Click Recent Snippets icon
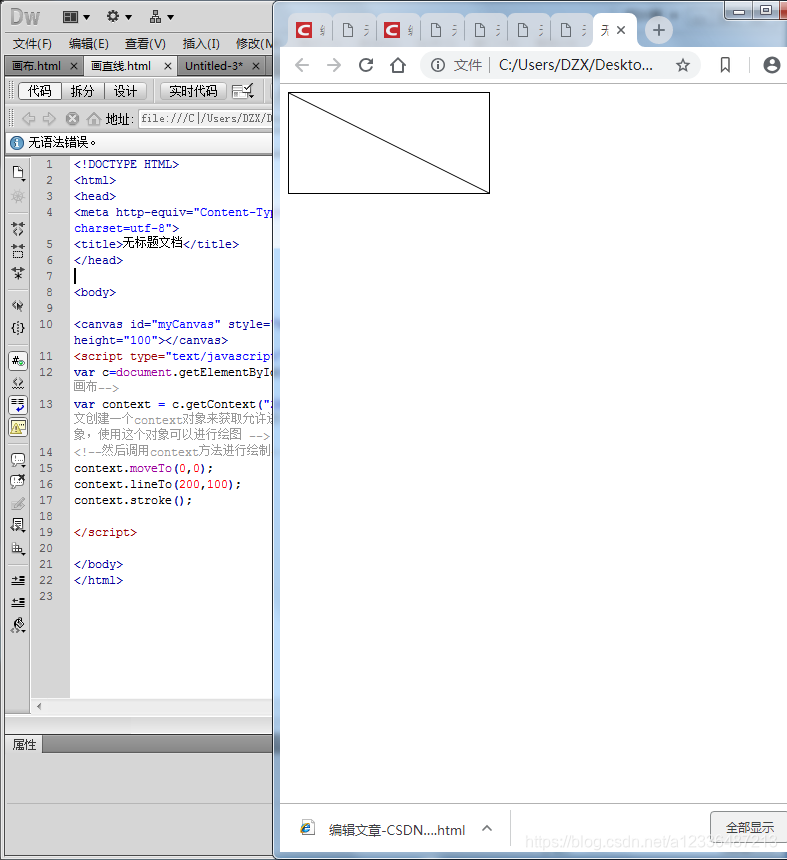The width and height of the screenshot is (787, 860). pos(18,526)
